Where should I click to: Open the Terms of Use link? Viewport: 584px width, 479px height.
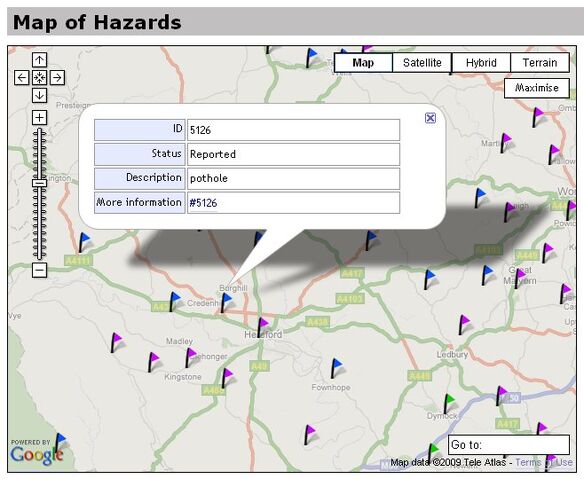(544, 463)
